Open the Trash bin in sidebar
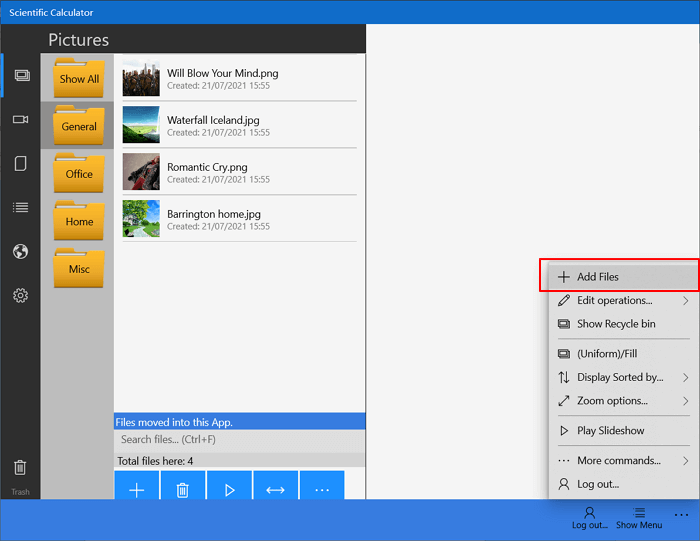700x541 pixels. coord(20,468)
